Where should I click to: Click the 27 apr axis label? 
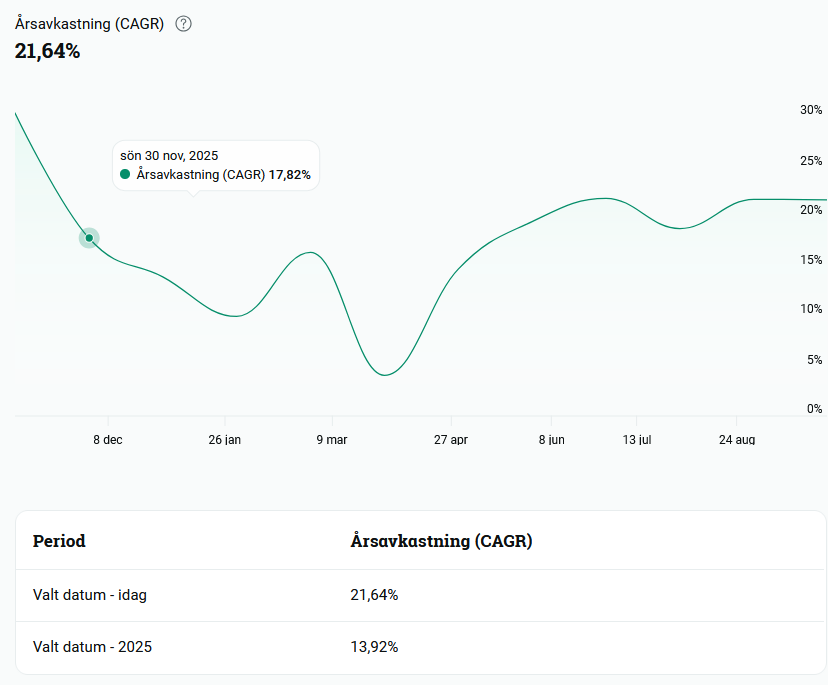[451, 439]
